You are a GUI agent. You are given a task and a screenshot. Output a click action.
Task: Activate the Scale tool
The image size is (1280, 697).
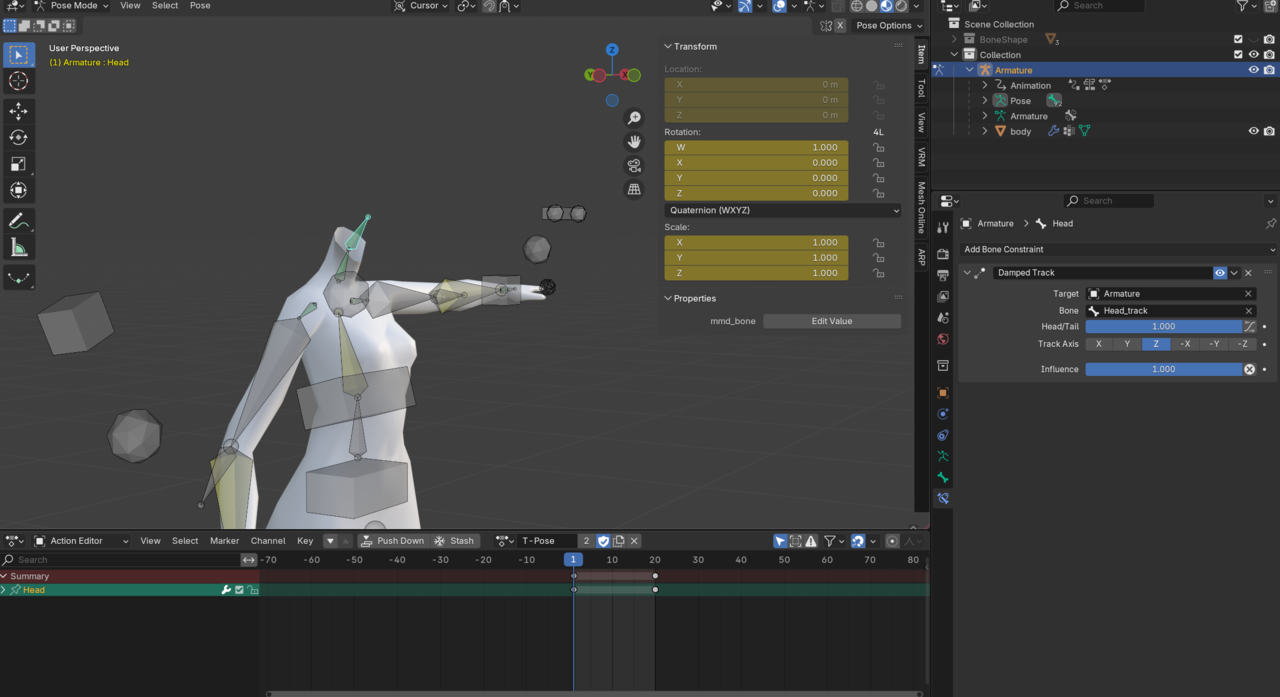18,164
